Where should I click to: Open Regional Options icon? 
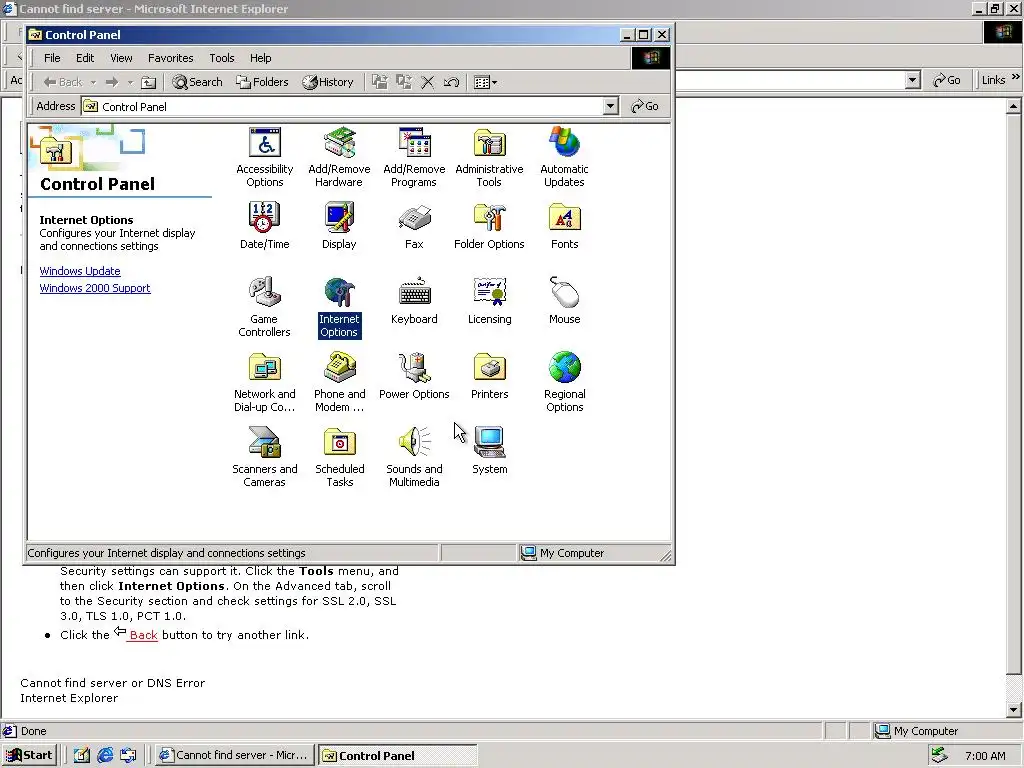564,382
